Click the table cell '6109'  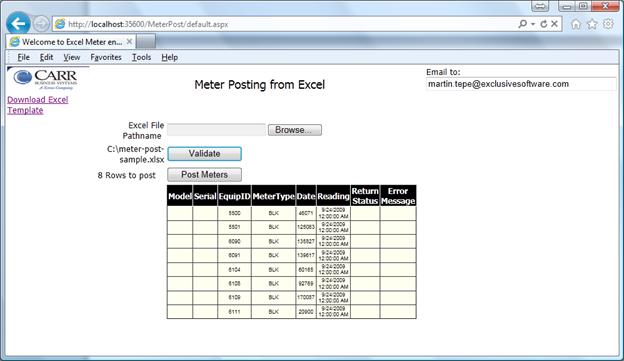click(234, 297)
